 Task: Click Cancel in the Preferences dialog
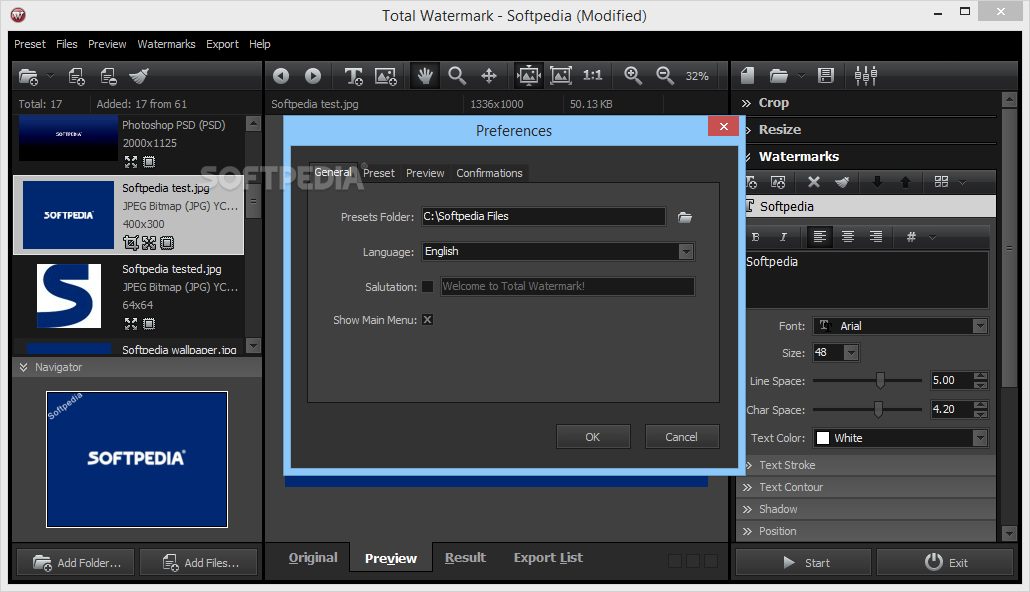click(x=681, y=437)
